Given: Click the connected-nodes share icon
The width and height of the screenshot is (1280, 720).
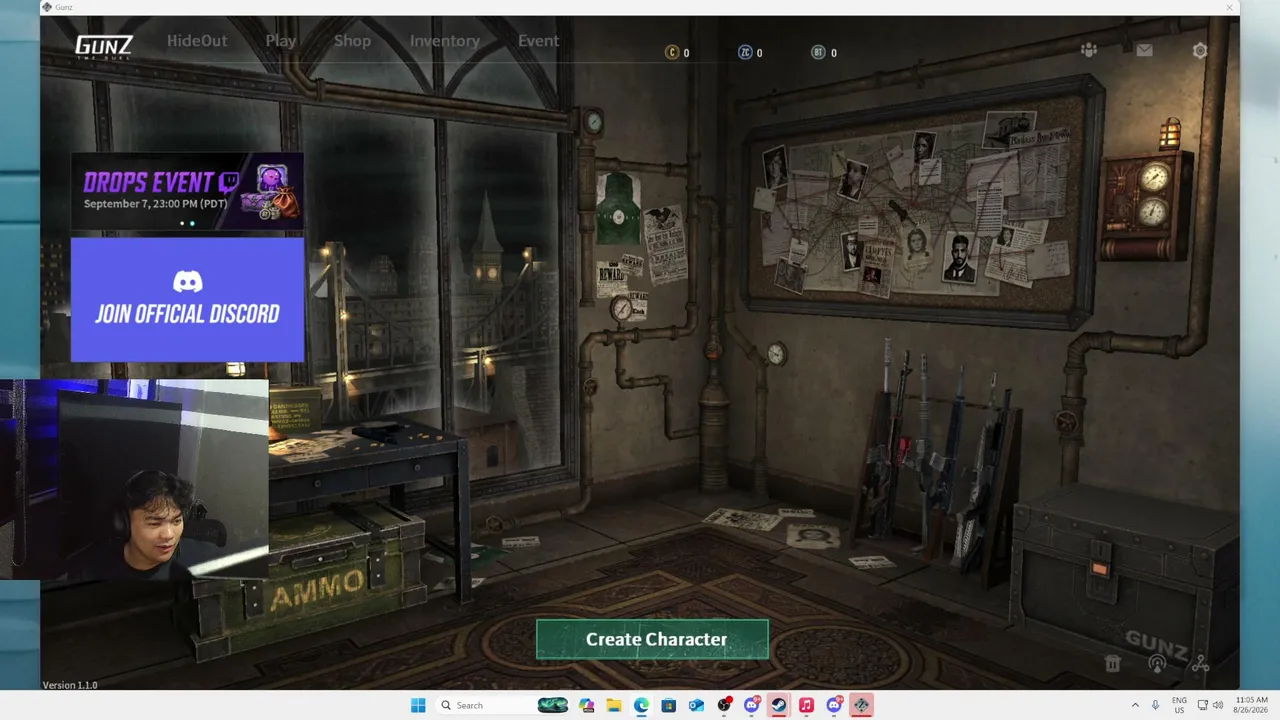Looking at the screenshot, I should point(1201,663).
